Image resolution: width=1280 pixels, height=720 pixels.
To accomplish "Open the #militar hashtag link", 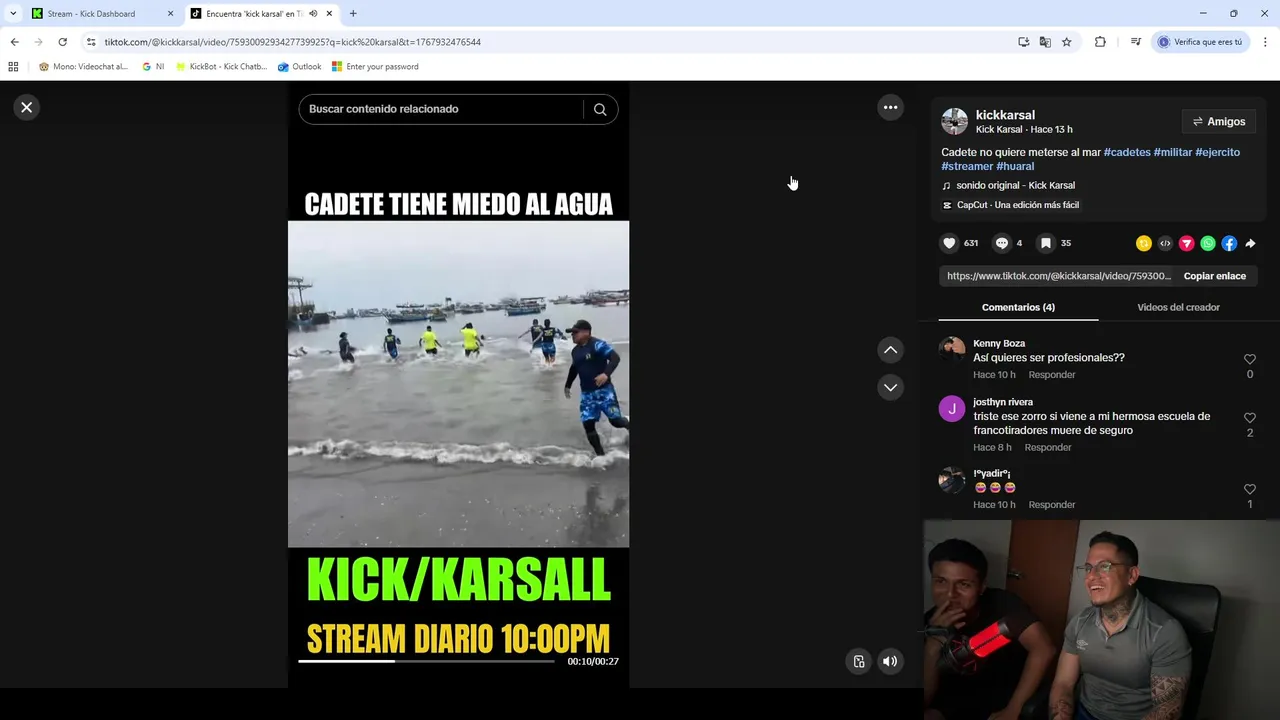I will coord(1173,152).
